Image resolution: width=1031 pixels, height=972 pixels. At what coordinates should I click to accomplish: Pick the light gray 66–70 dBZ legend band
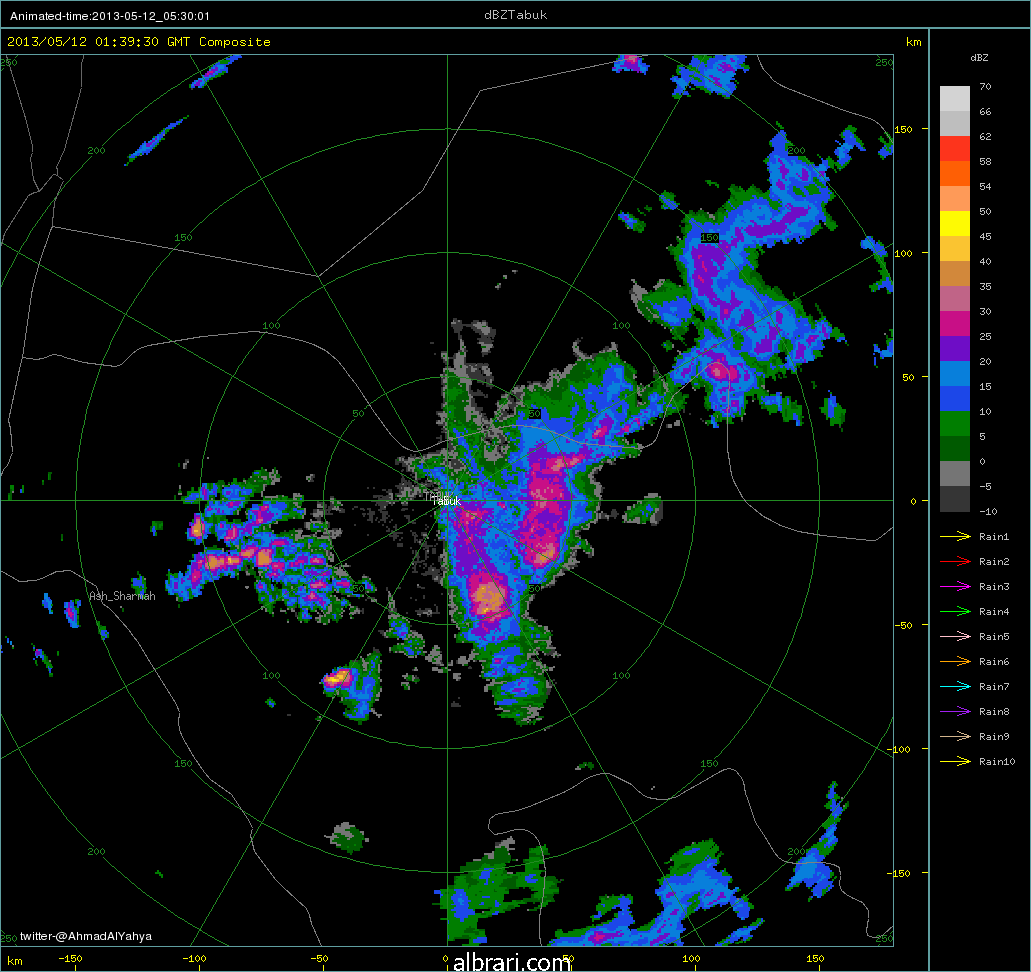(955, 99)
